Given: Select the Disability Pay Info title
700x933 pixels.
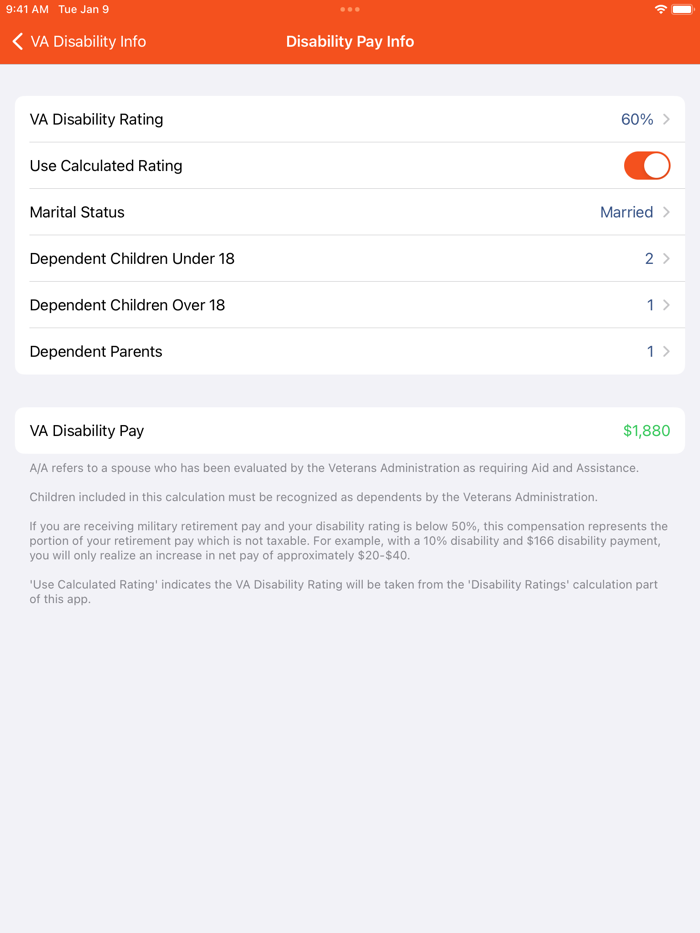Looking at the screenshot, I should click(350, 42).
